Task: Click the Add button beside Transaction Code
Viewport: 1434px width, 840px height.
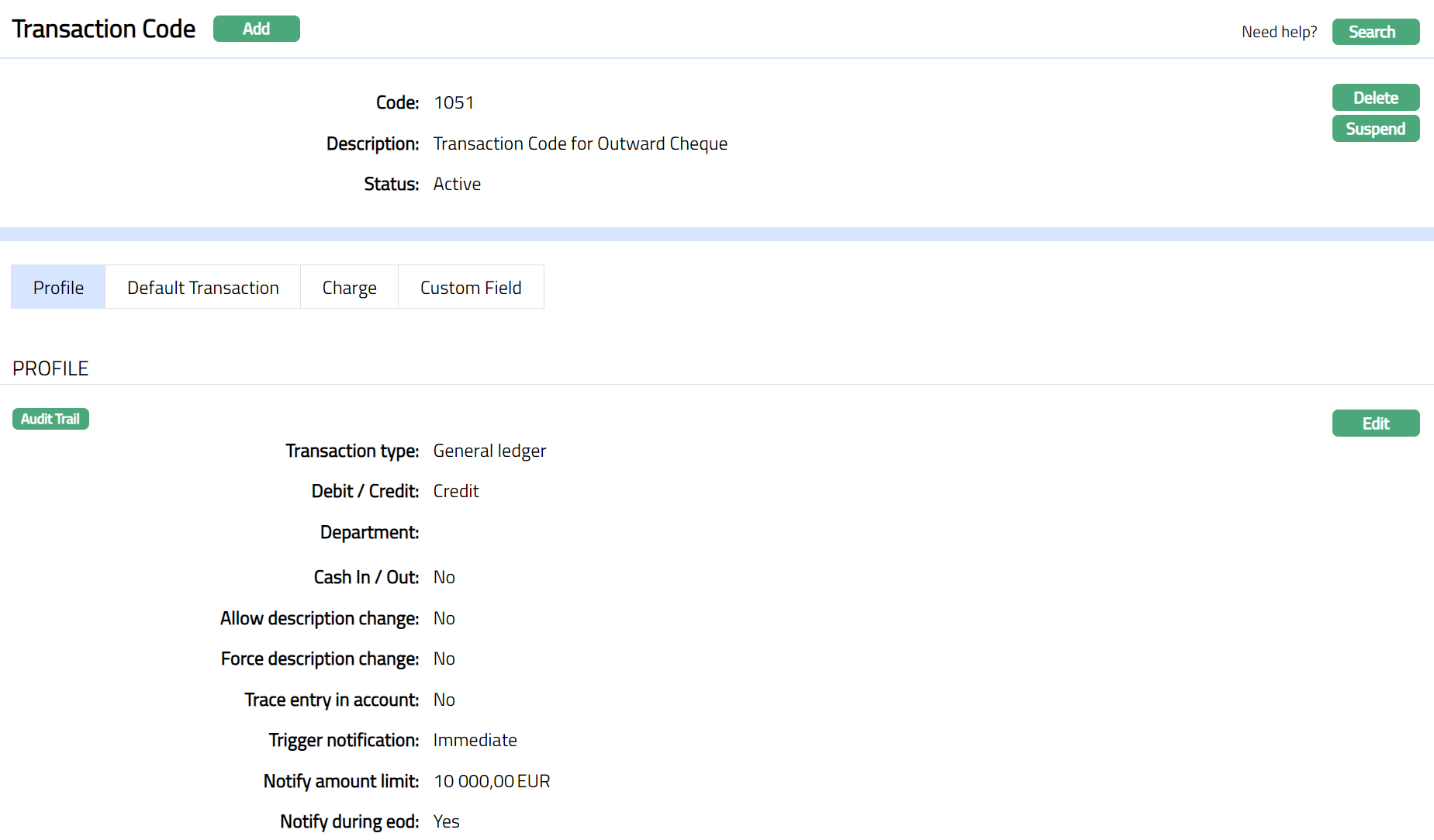Action: coord(256,29)
